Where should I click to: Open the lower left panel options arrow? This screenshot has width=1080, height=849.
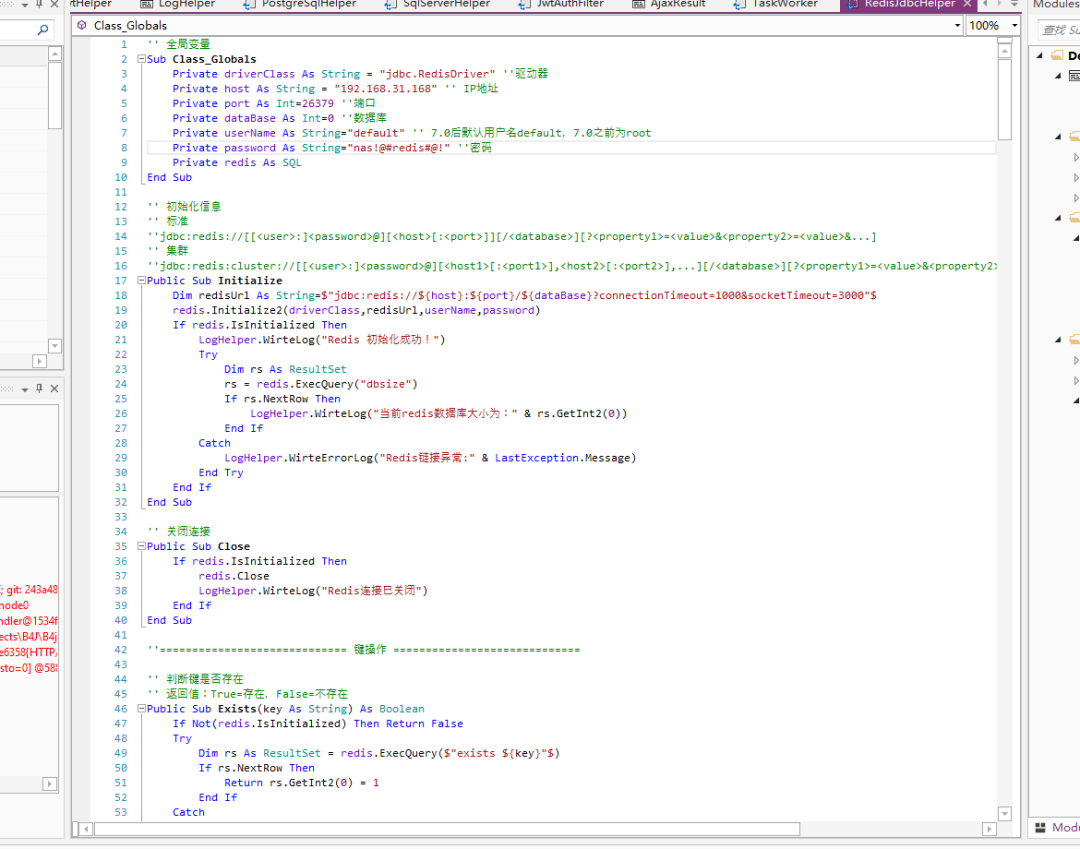[x=25, y=388]
